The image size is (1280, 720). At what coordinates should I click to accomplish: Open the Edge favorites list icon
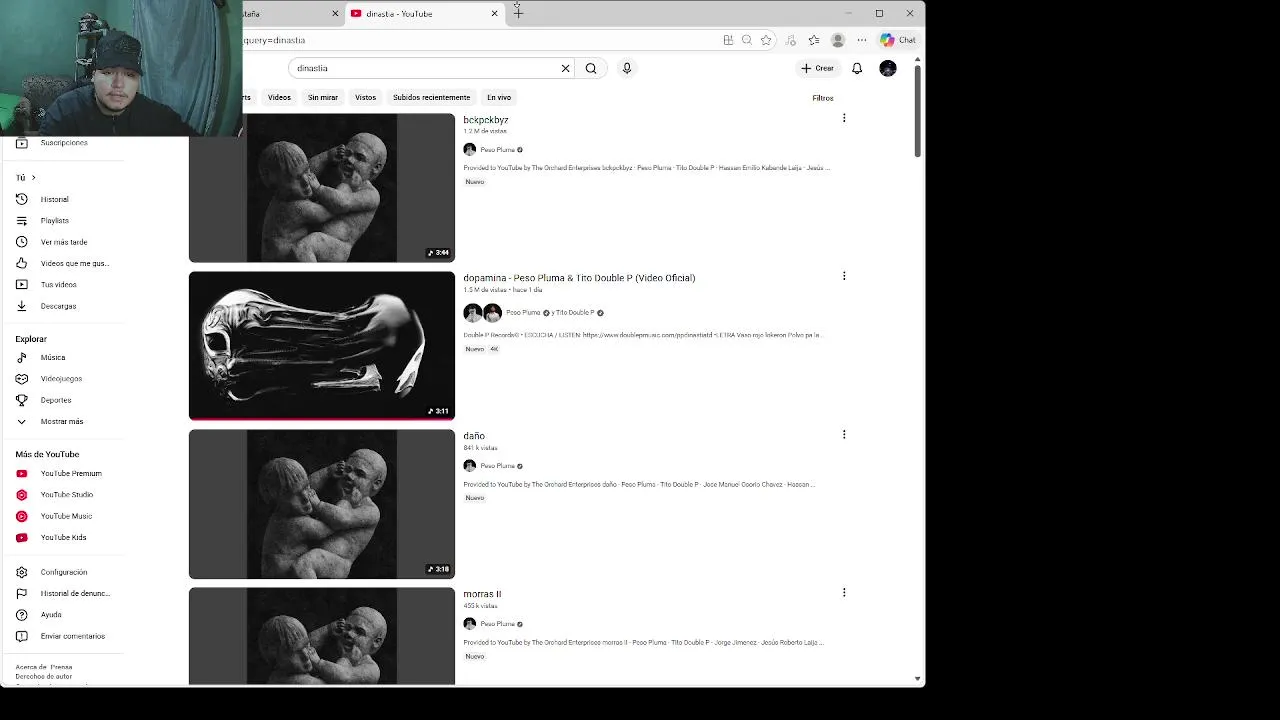[x=814, y=40]
